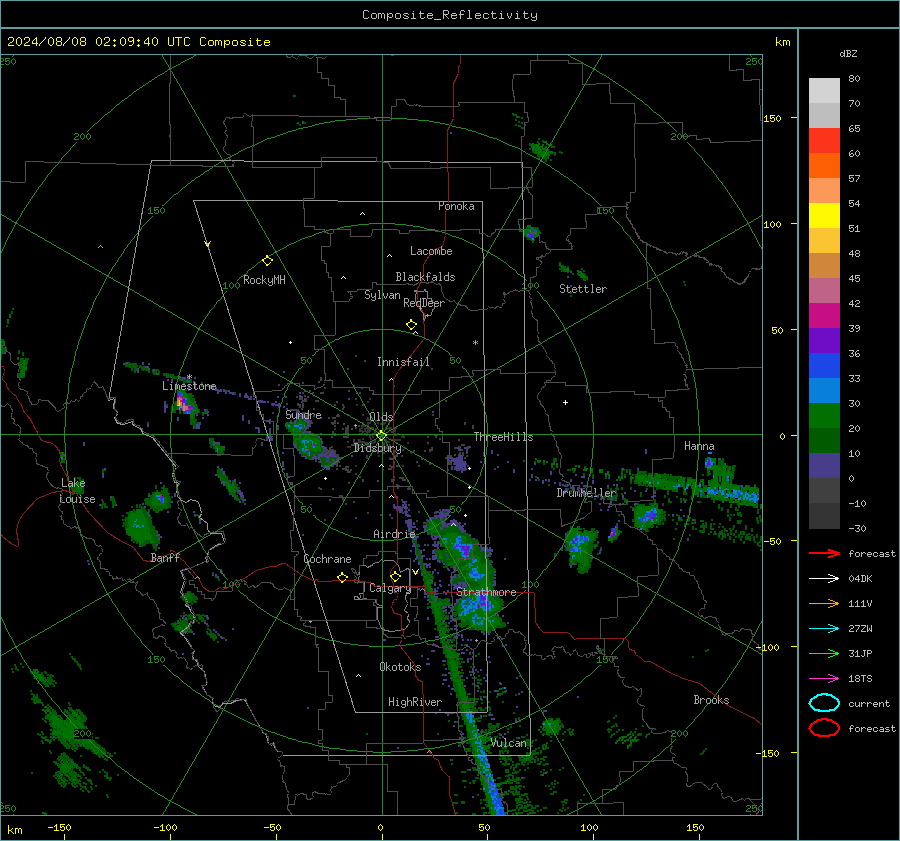The image size is (900, 841).
Task: Pick the purple 39-36 dBZ swatch
Action: pos(824,341)
